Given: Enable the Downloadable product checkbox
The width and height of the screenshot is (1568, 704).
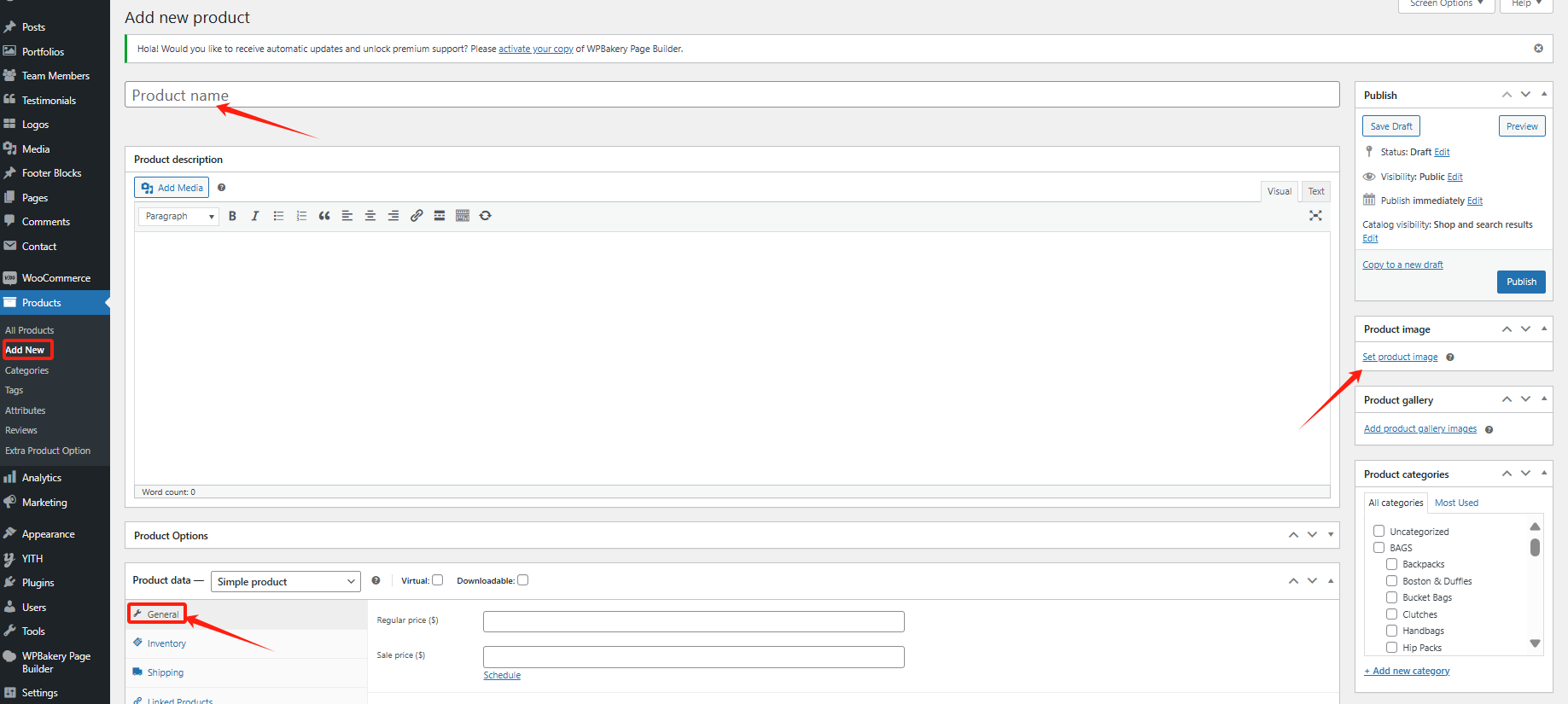Looking at the screenshot, I should click(523, 580).
